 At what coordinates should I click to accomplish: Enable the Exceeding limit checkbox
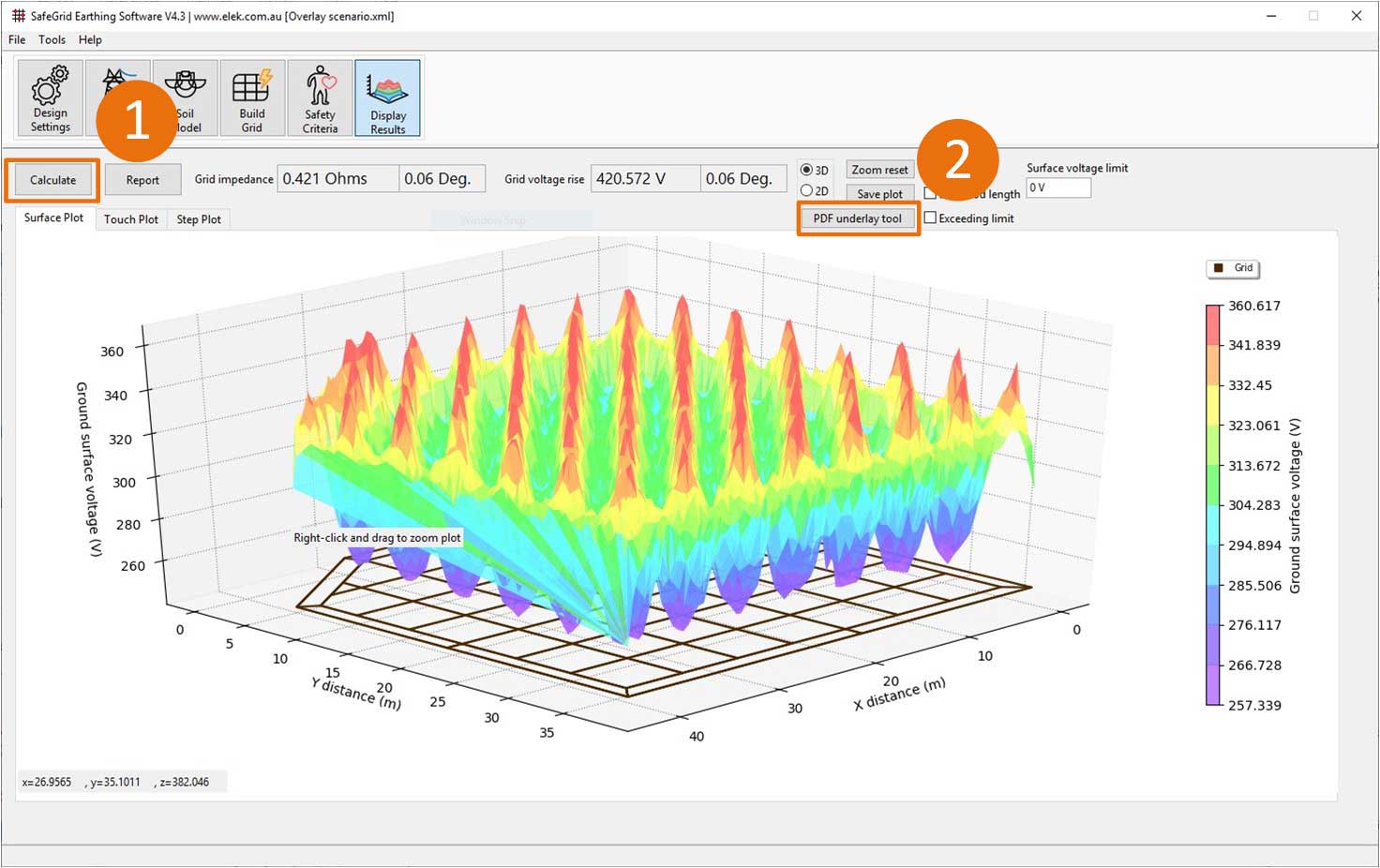[x=930, y=217]
